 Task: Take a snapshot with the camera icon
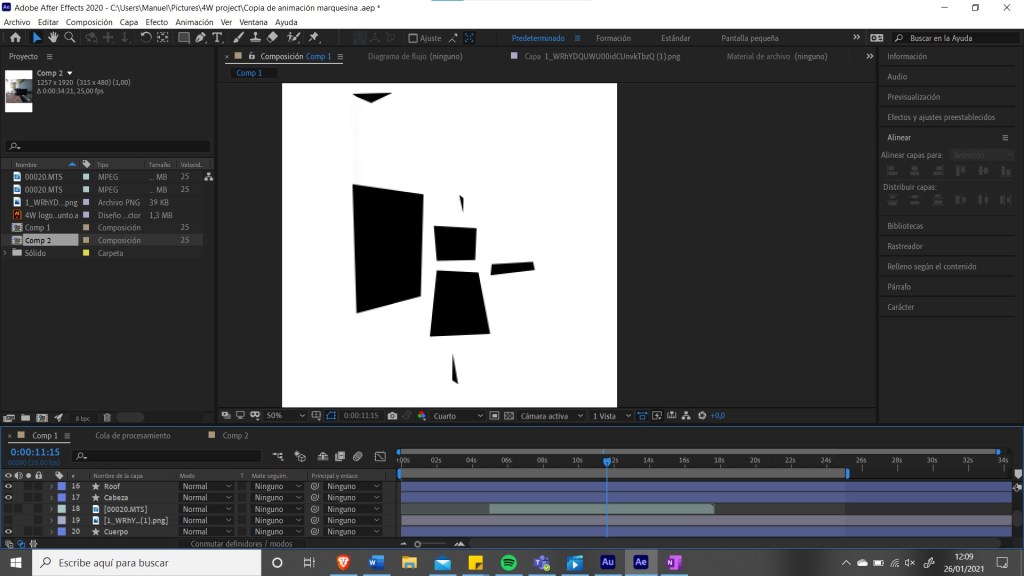point(392,416)
